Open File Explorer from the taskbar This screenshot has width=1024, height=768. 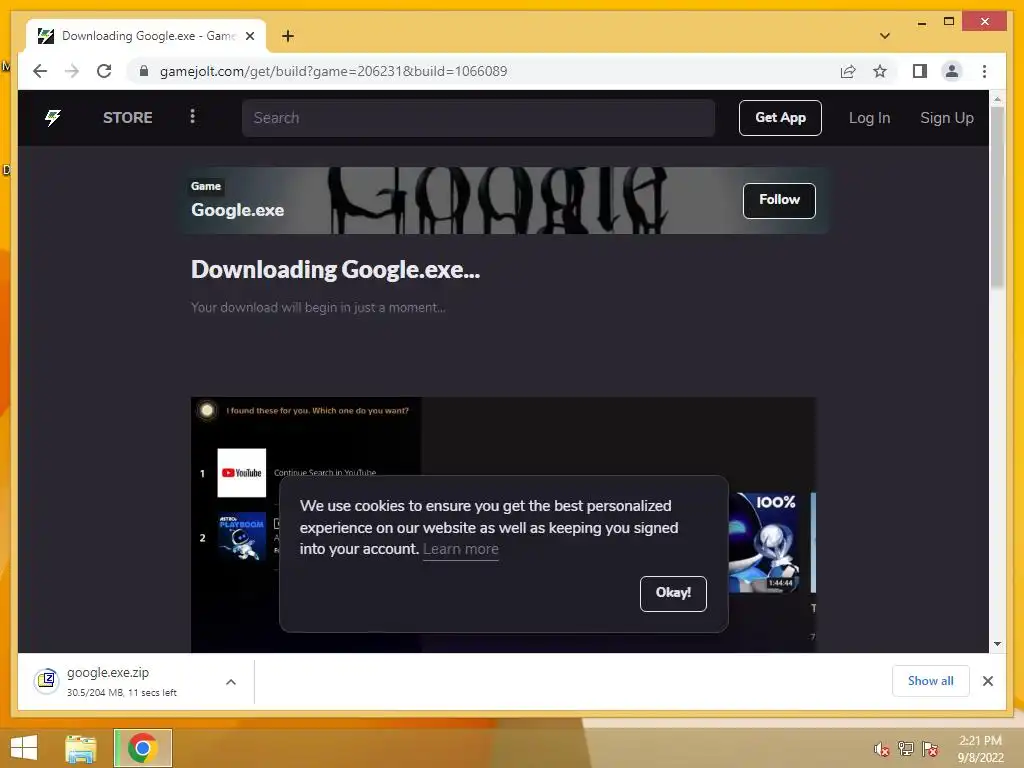click(x=81, y=748)
